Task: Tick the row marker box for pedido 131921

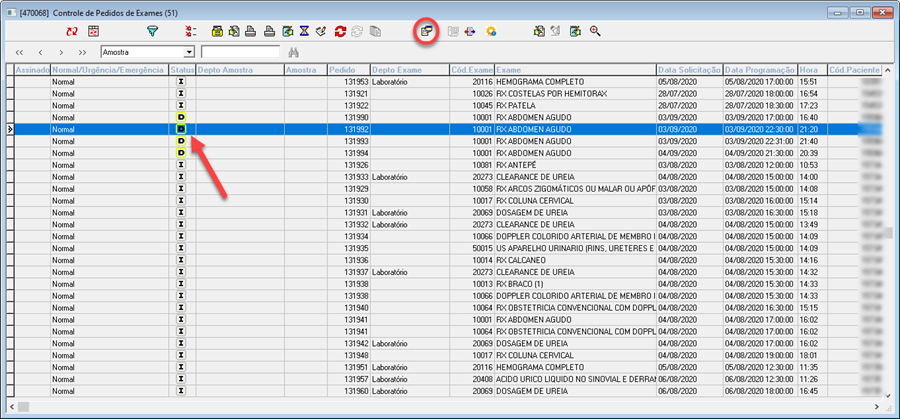Action: point(10,94)
